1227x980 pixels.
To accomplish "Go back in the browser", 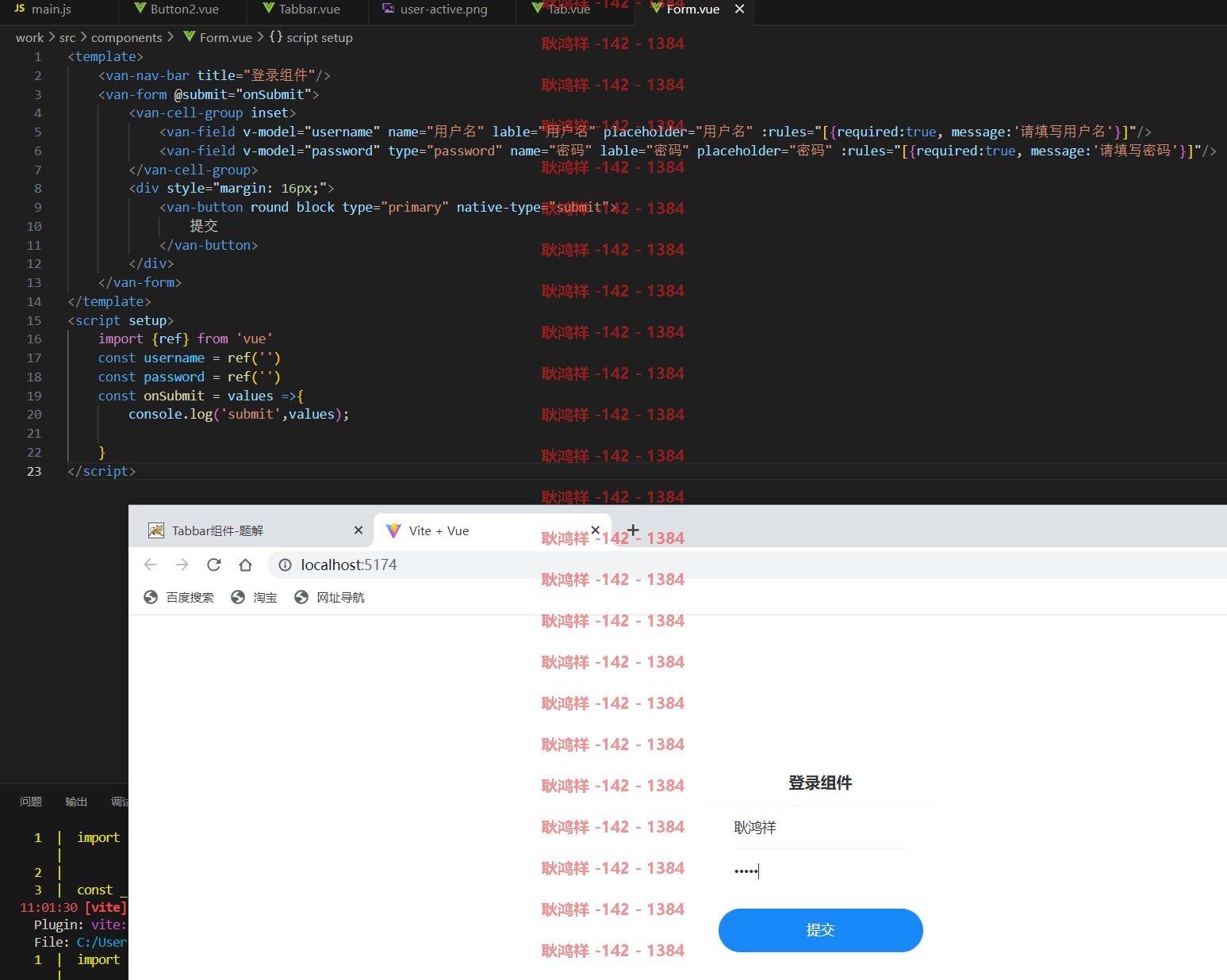I will click(x=151, y=565).
